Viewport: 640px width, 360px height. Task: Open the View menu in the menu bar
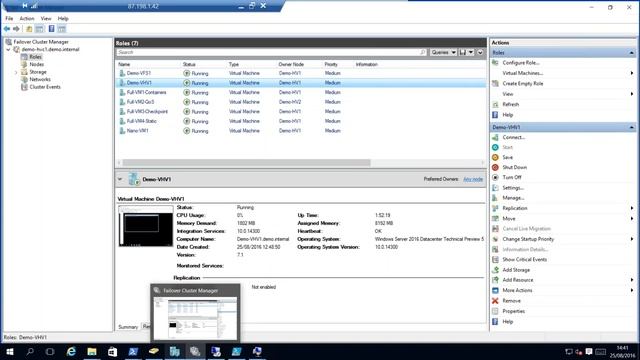pos(46,18)
